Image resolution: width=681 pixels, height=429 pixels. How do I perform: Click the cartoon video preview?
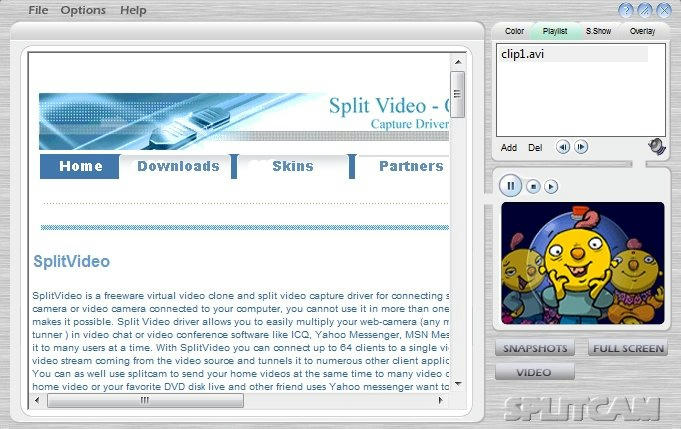[582, 263]
